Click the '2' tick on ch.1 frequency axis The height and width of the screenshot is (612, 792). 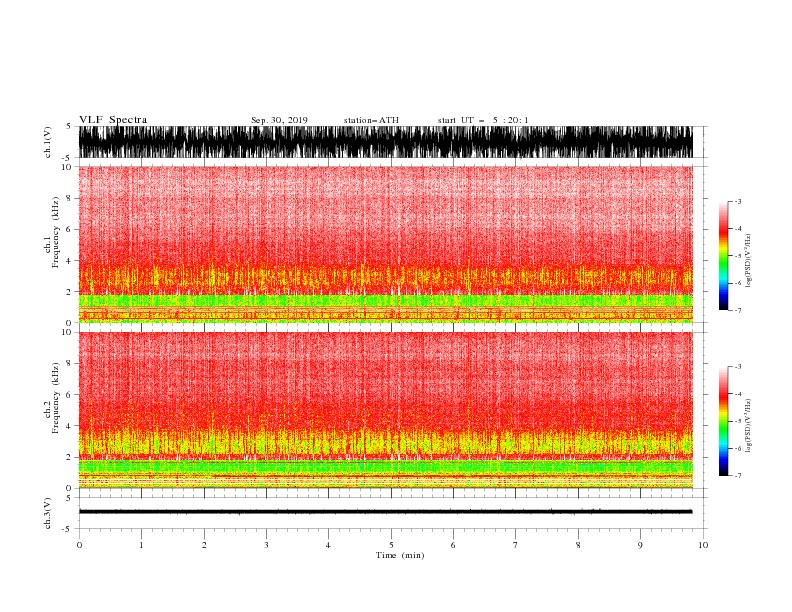pyautogui.click(x=70, y=292)
